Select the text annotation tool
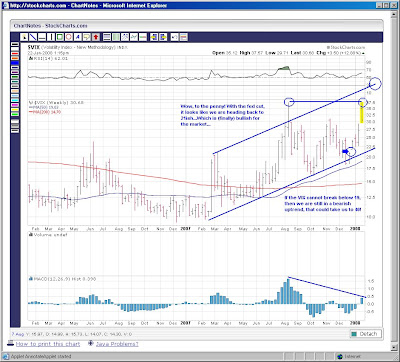The height and width of the screenshot is (362, 400). [x=78, y=37]
